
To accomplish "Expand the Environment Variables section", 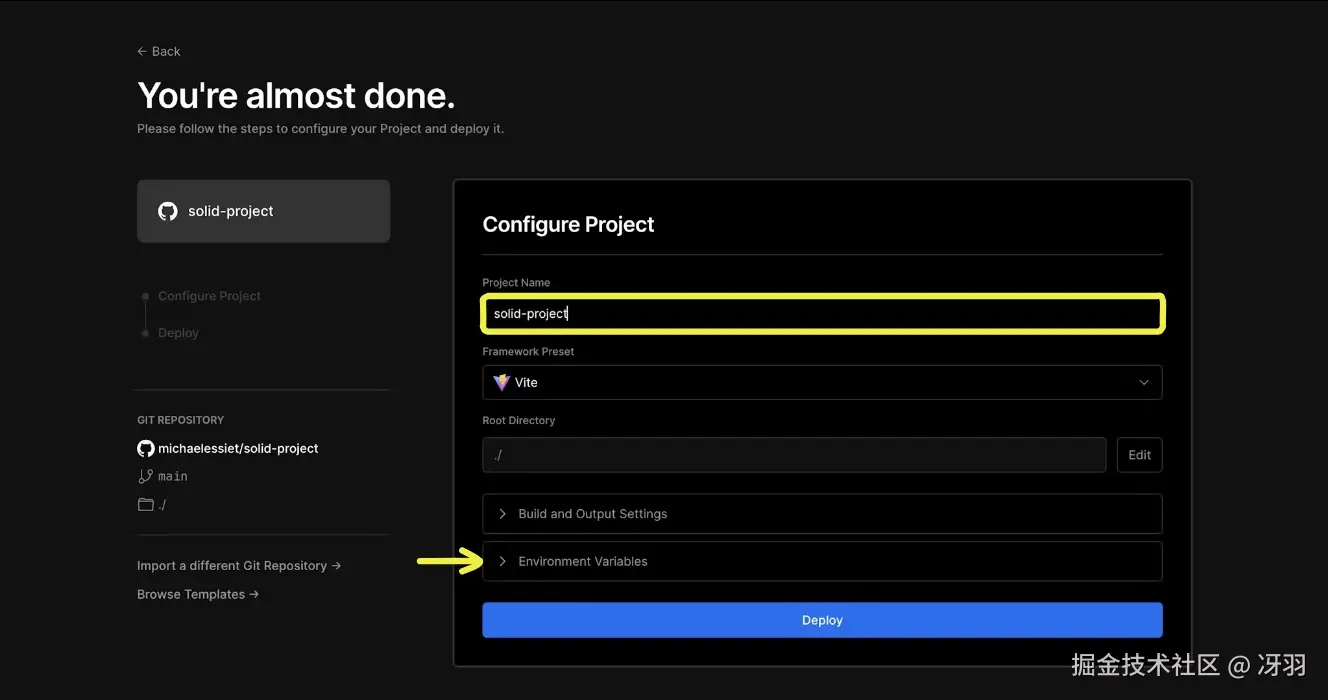I will tap(822, 562).
